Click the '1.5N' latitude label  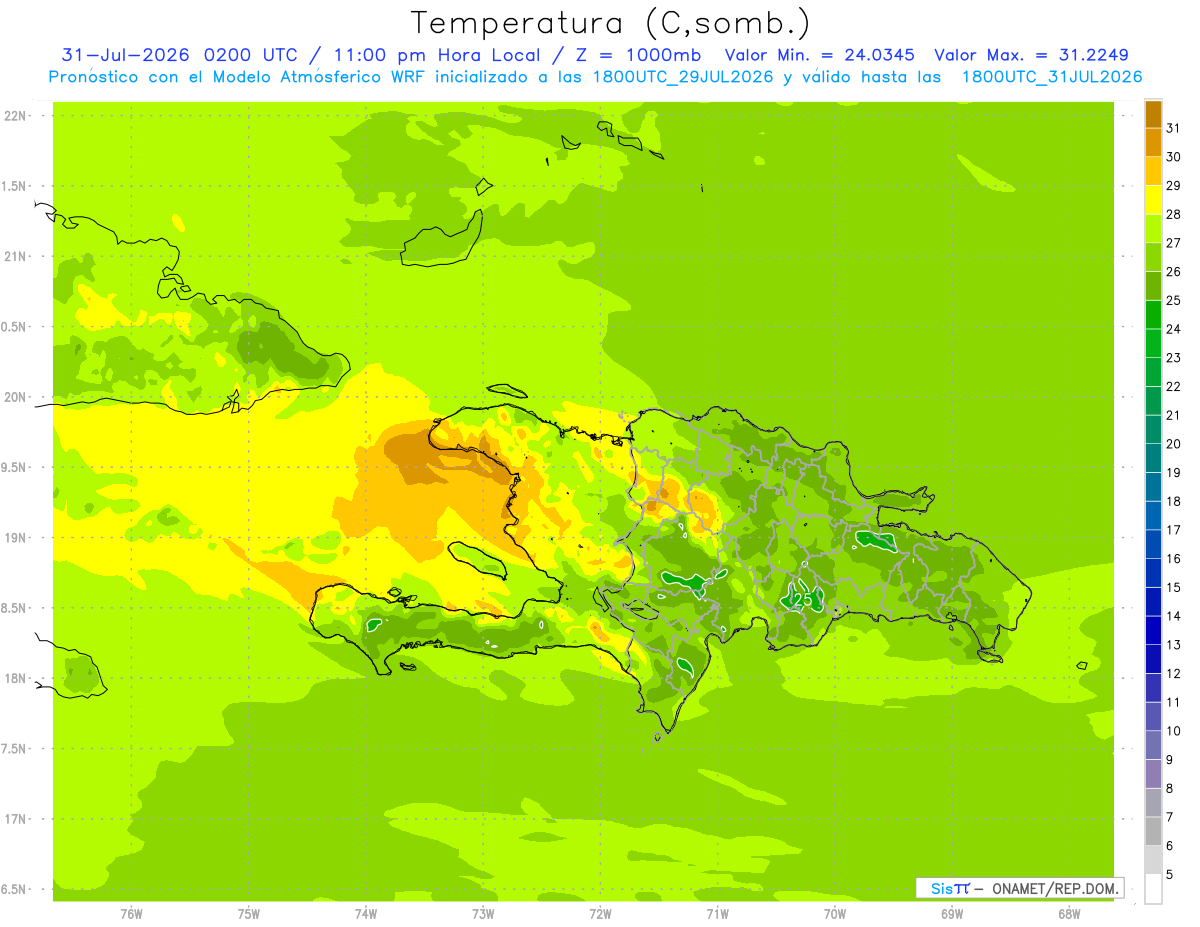click(15, 186)
